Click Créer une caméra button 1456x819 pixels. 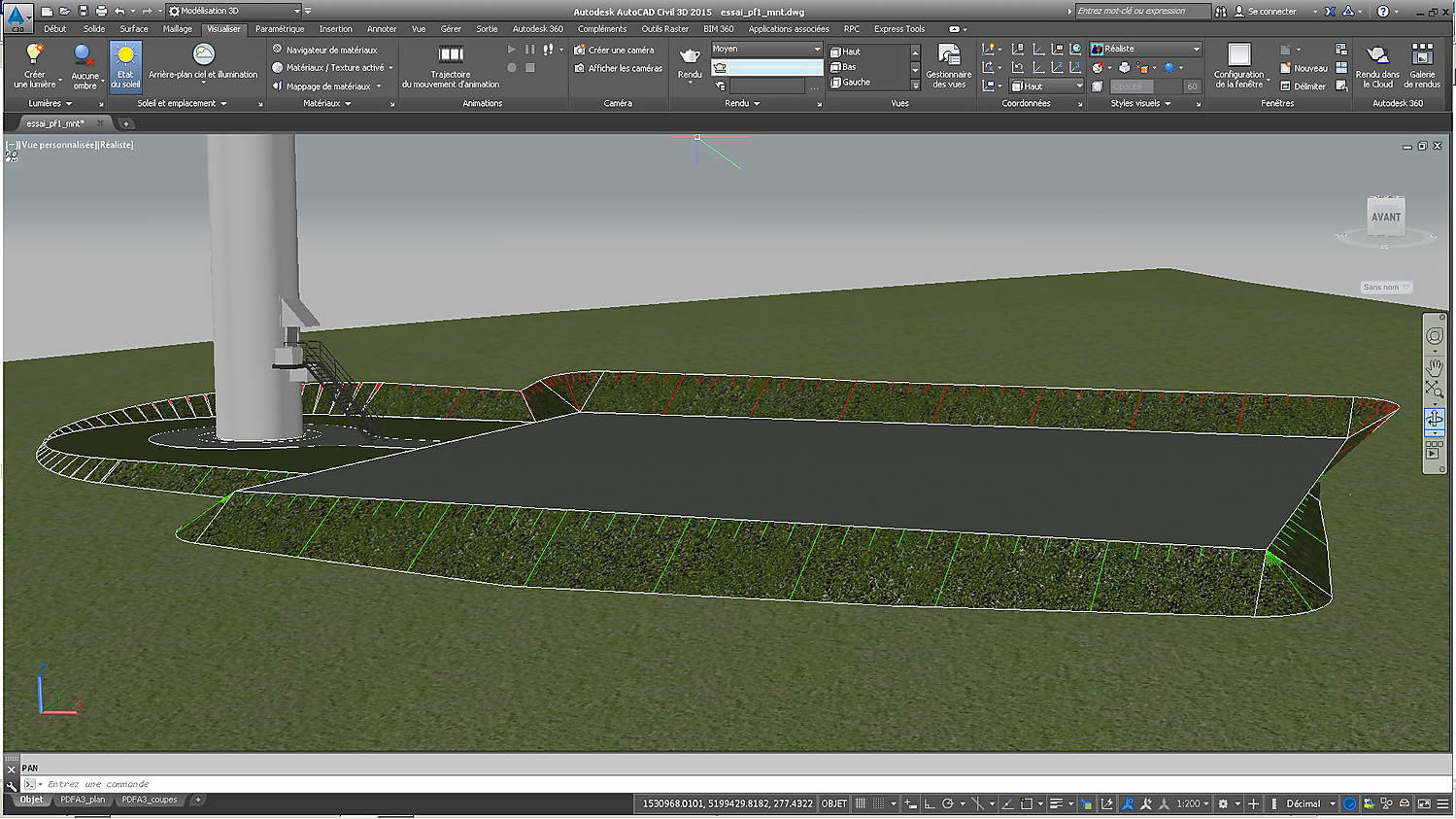(x=620, y=50)
